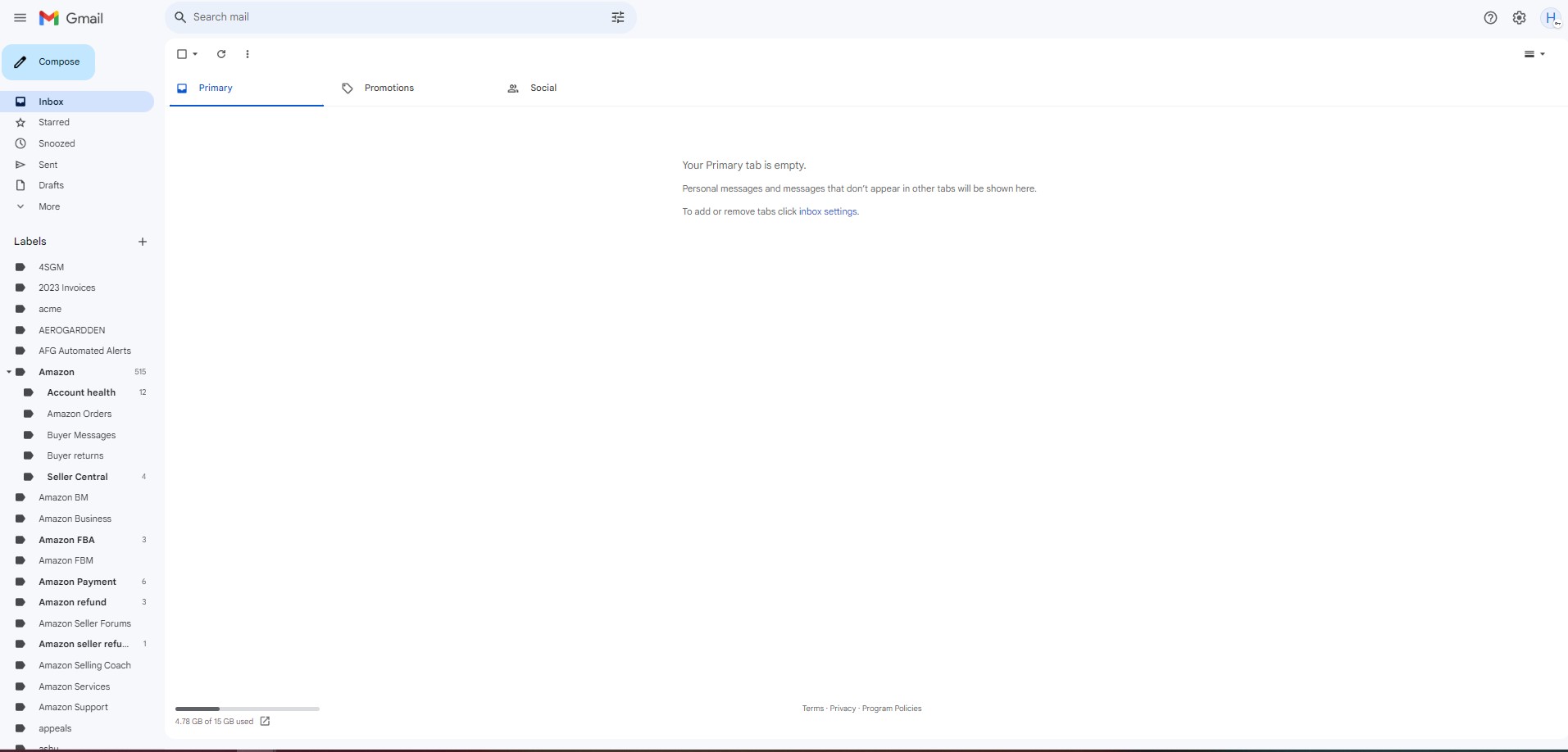This screenshot has width=1568, height=752.
Task: Click the storage usage progress bar
Action: [x=248, y=709]
